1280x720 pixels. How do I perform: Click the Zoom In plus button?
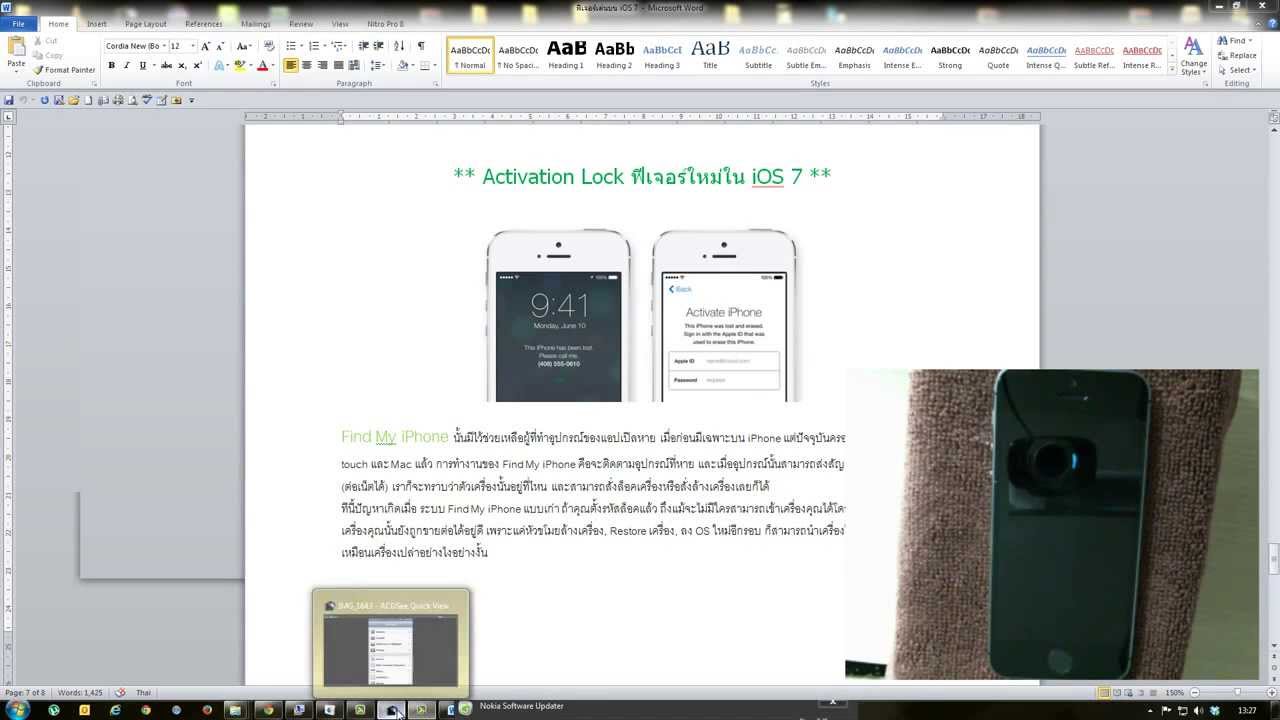1270,692
